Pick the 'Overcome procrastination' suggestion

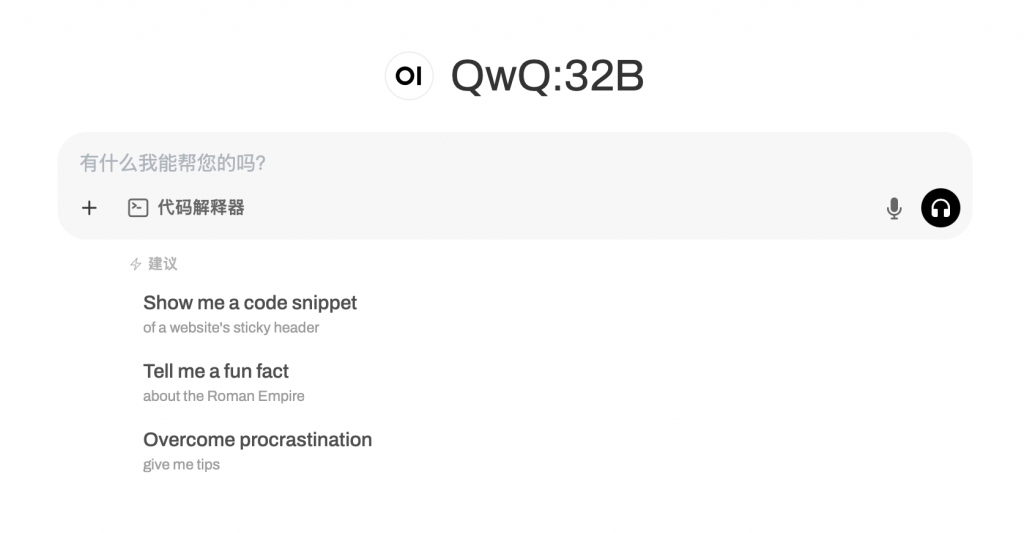click(258, 440)
